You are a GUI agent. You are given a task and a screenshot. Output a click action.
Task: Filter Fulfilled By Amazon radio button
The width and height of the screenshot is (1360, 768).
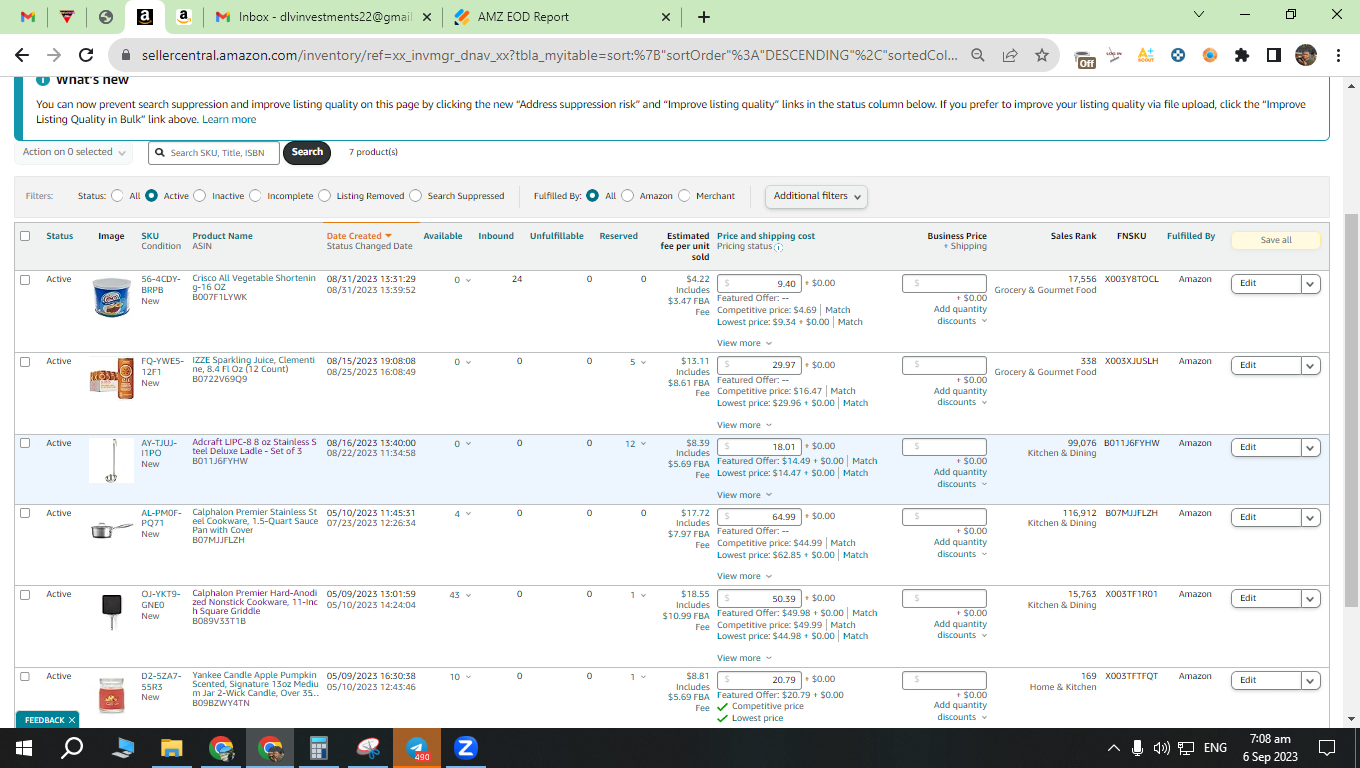click(x=628, y=196)
